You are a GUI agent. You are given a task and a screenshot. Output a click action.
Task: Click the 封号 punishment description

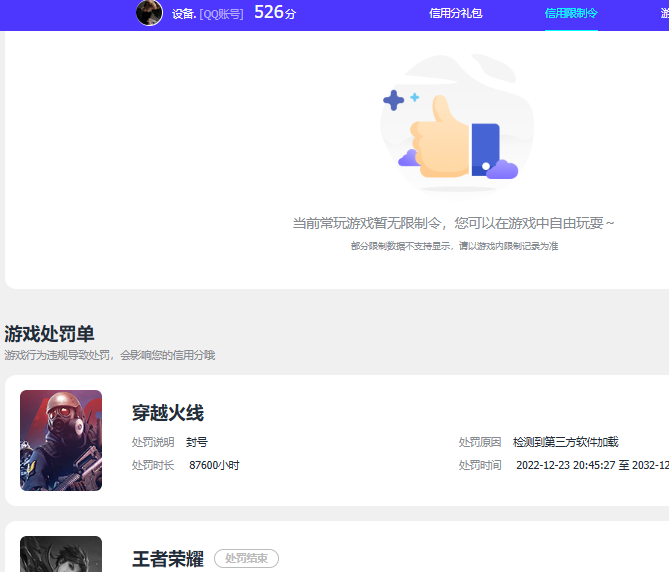click(x=197, y=442)
